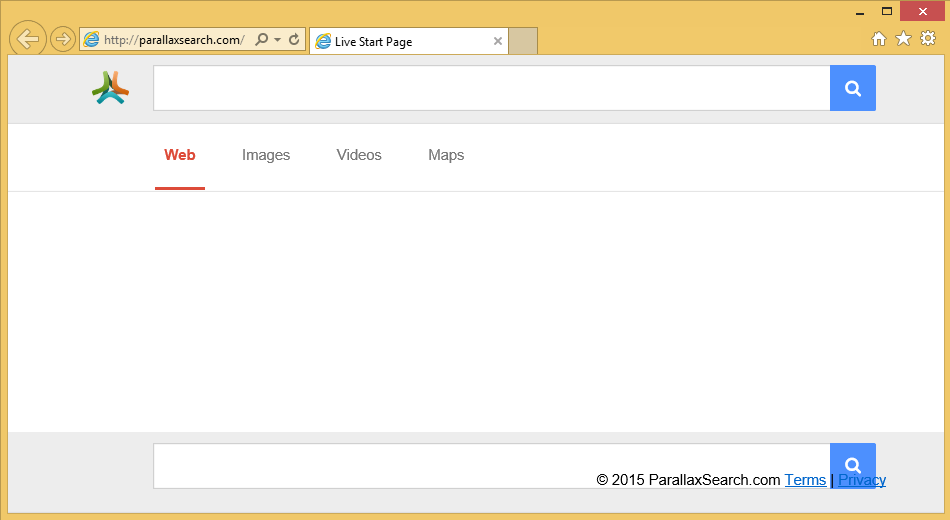Screen dimensions: 950x520
Task: Open the Tools gear icon
Action: [x=928, y=39]
